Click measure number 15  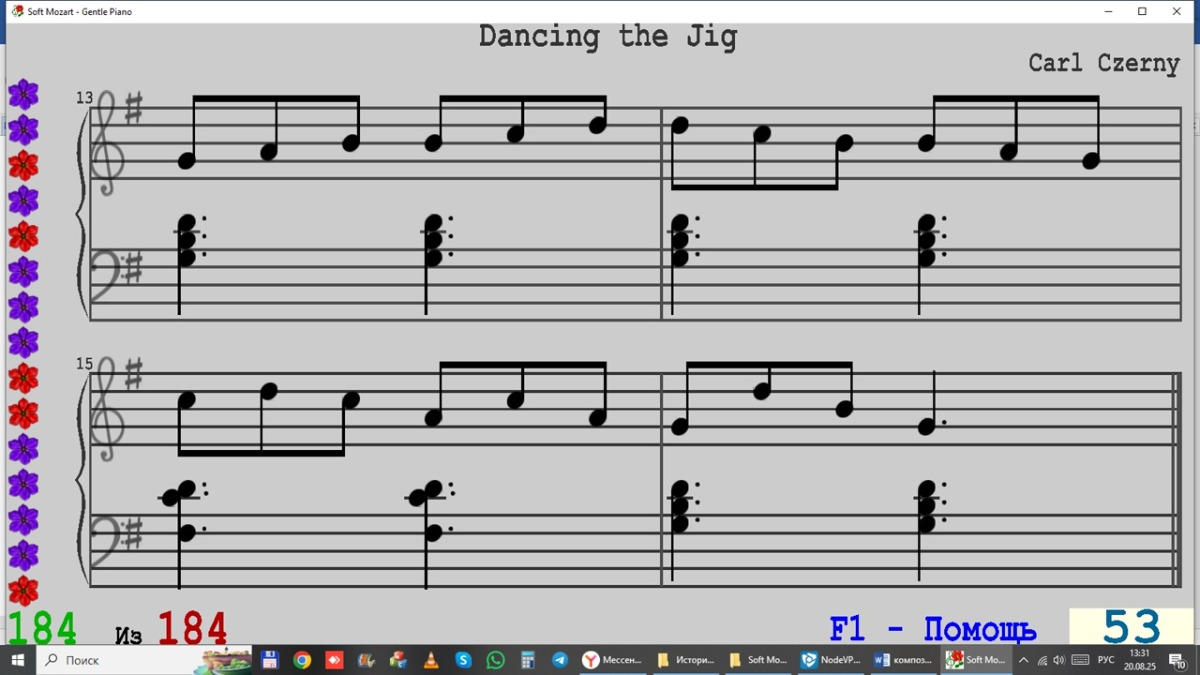84,364
